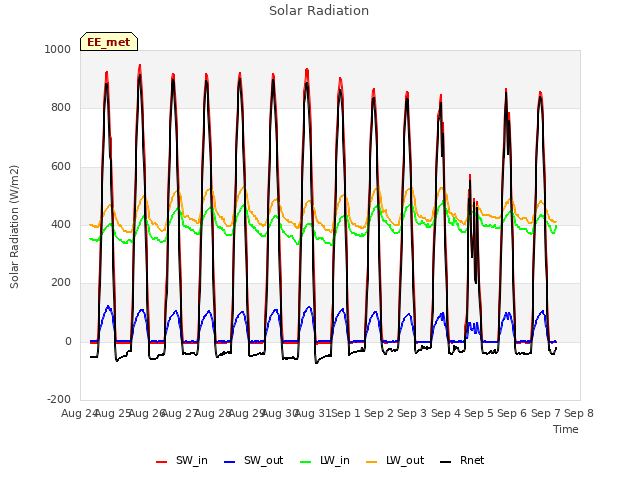Click the Sep 6 x-axis label

click(512, 413)
